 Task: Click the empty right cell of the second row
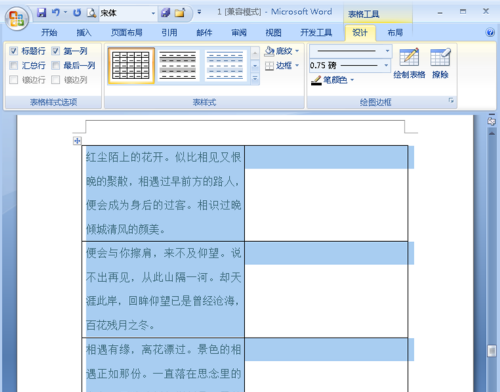(326, 289)
